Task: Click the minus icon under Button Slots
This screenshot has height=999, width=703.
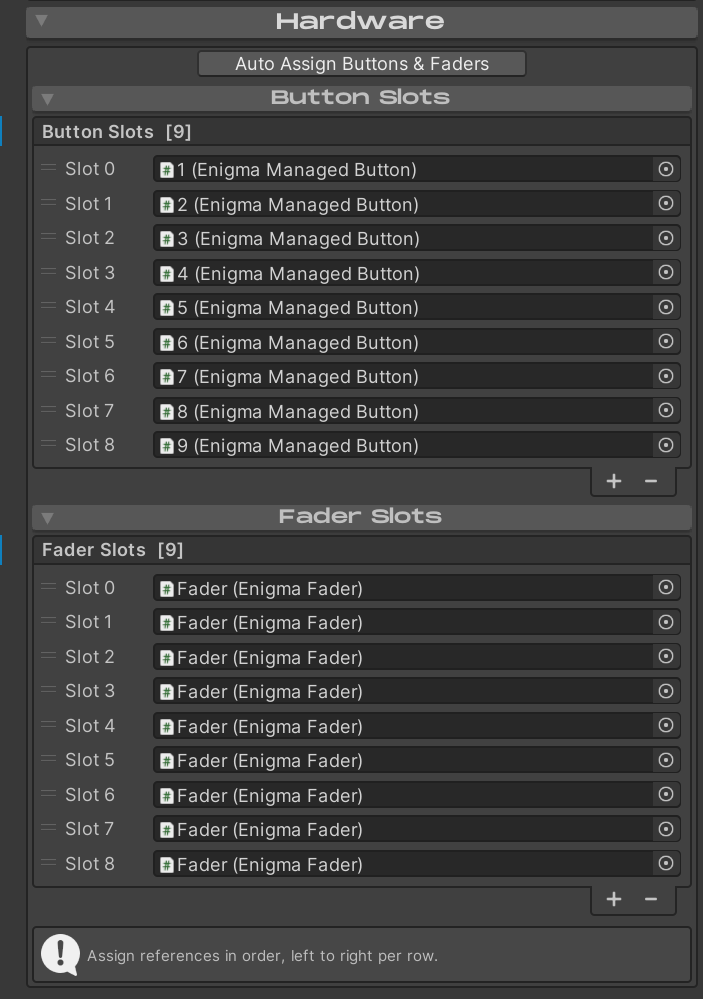Action: [651, 481]
